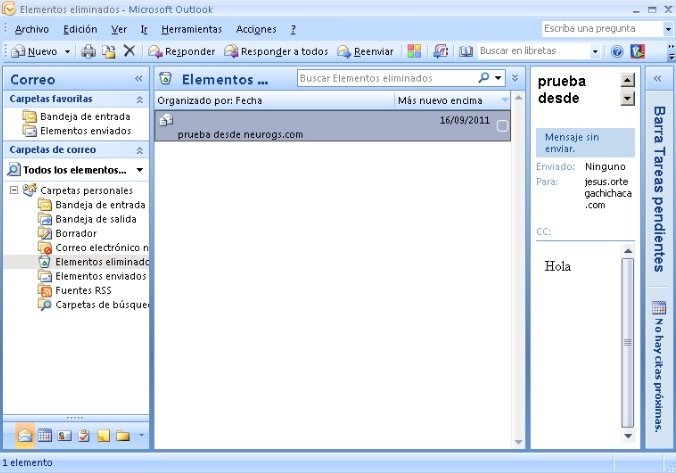Collapse the Carpetas de correo section
The image size is (676, 473).
click(140, 150)
